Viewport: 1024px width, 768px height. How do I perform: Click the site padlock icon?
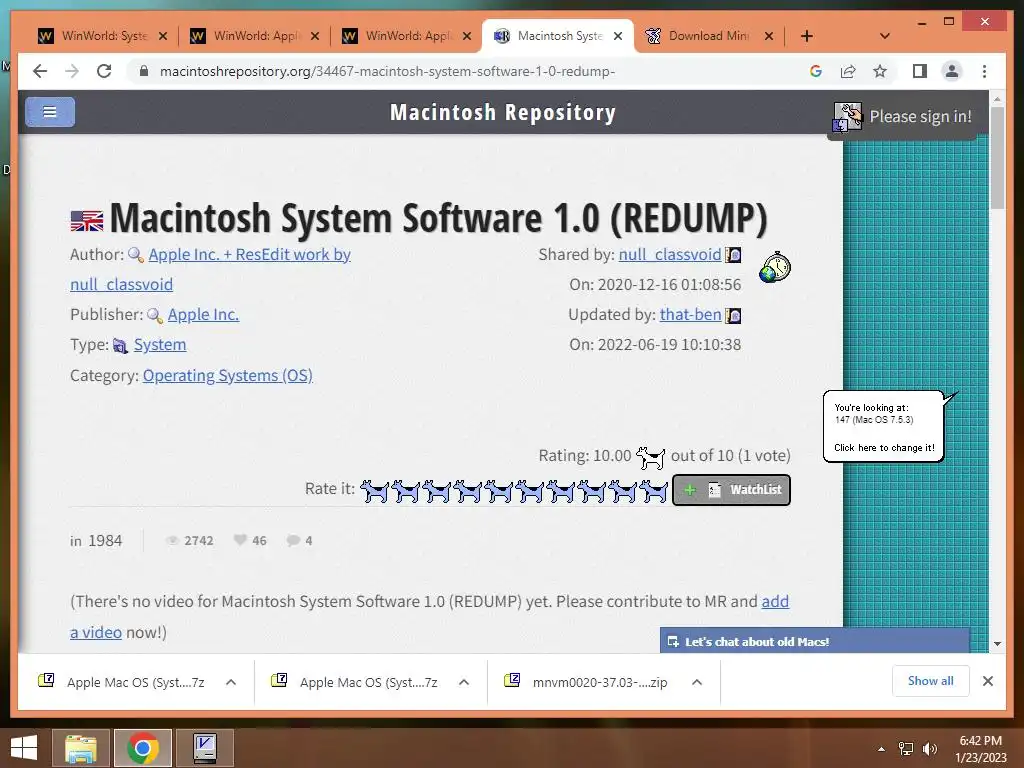pos(144,71)
